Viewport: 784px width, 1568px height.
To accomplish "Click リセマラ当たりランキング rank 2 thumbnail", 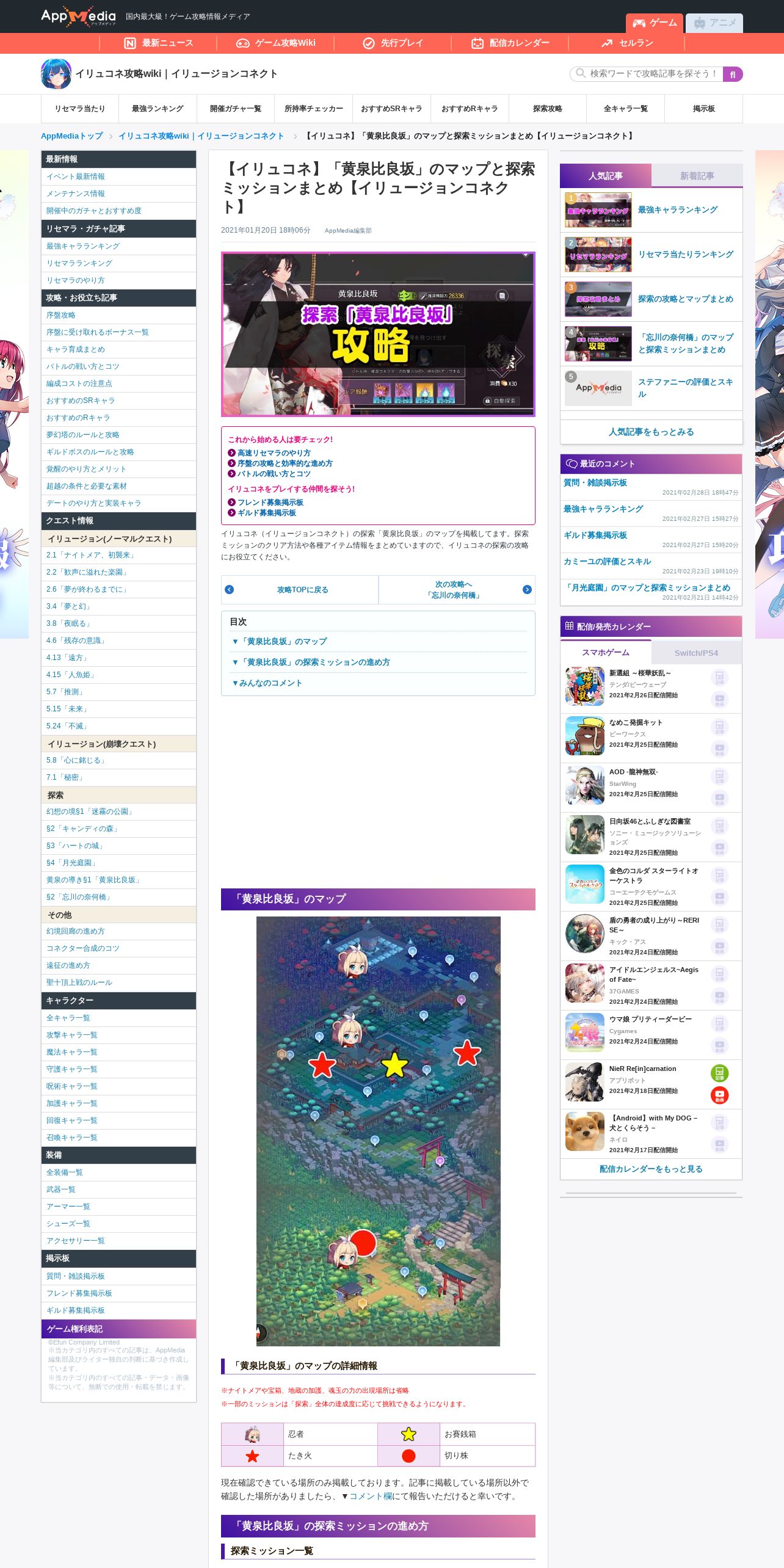I will (x=598, y=255).
